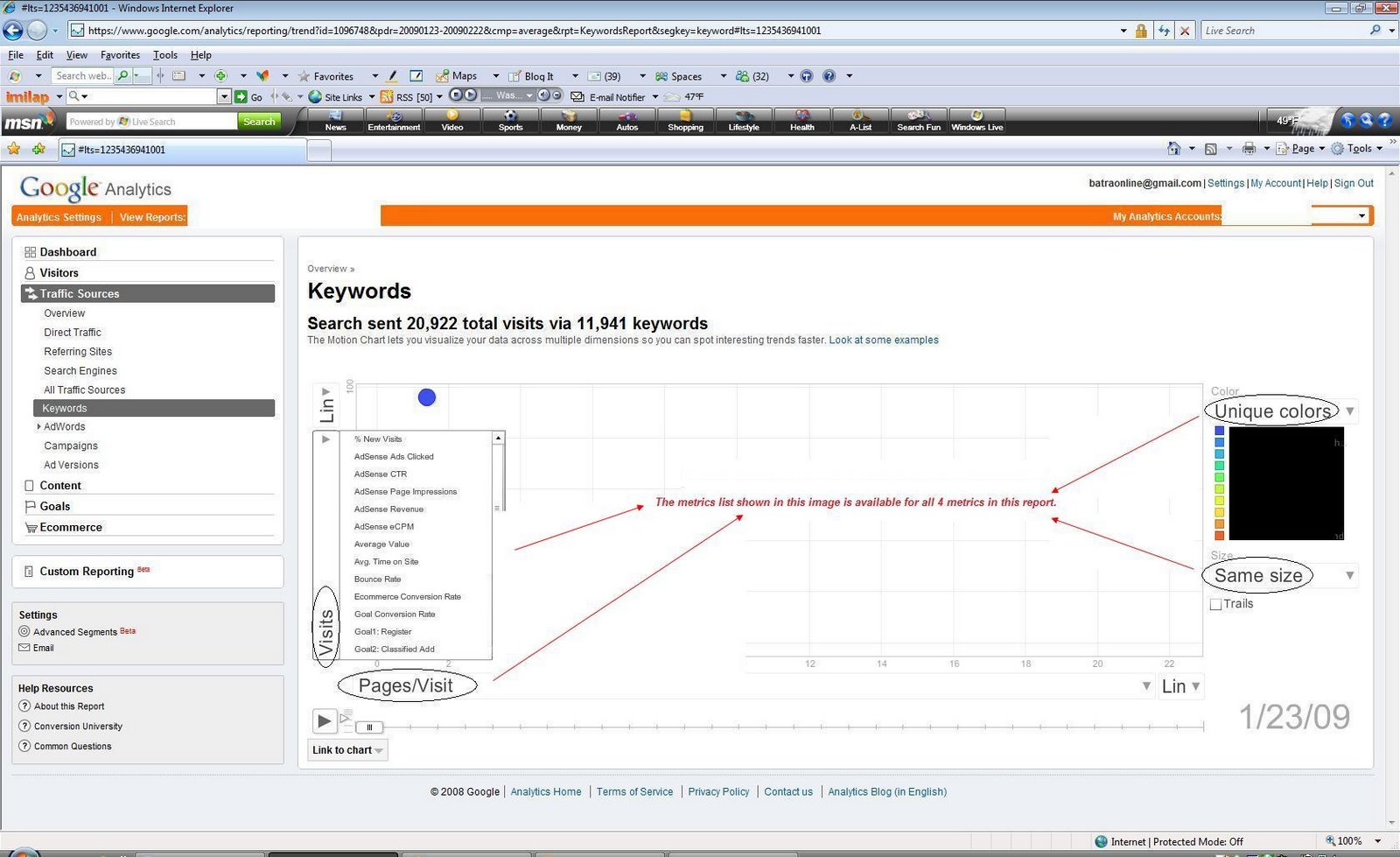
Task: Click the MSN toolbar help question icon
Action: coord(1385,121)
